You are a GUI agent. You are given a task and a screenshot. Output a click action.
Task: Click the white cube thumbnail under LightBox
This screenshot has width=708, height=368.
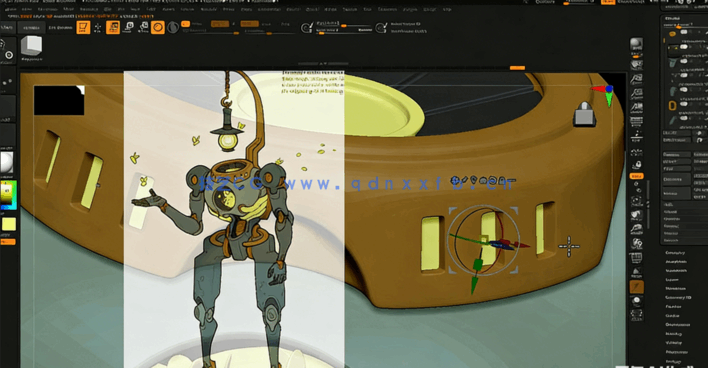point(32,46)
